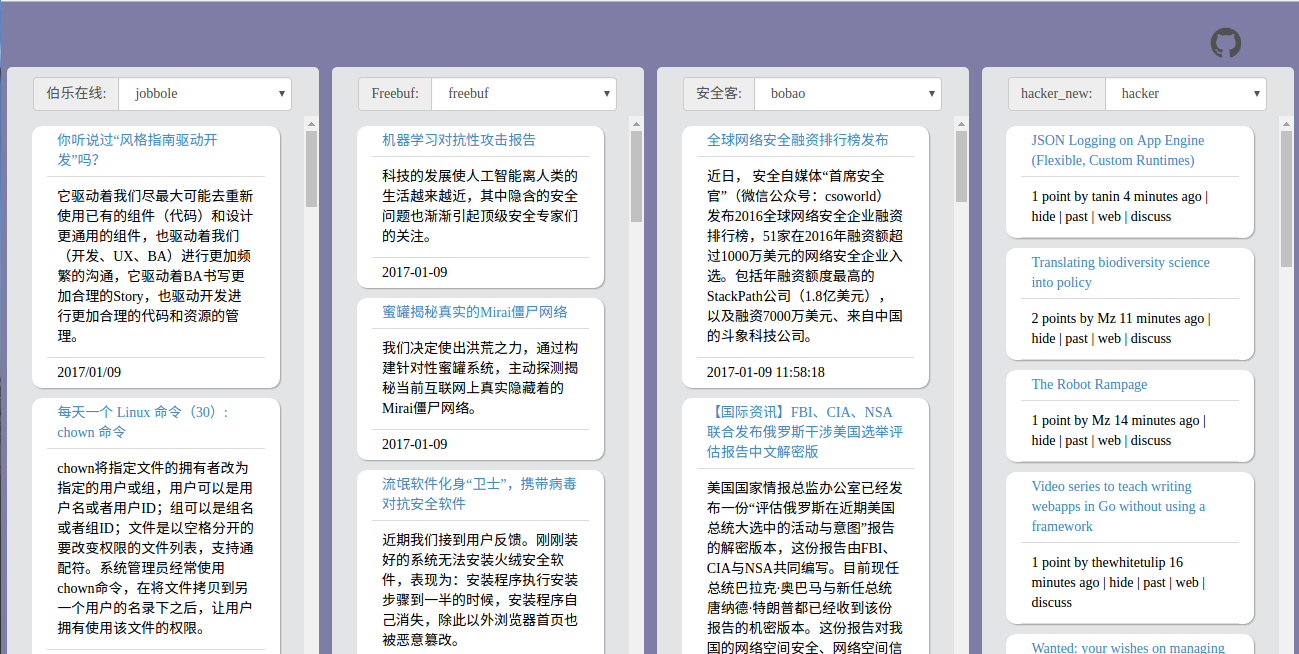Click the 4 minutes ago timestamp
Image resolution: width=1299 pixels, height=654 pixels.
(1163, 196)
